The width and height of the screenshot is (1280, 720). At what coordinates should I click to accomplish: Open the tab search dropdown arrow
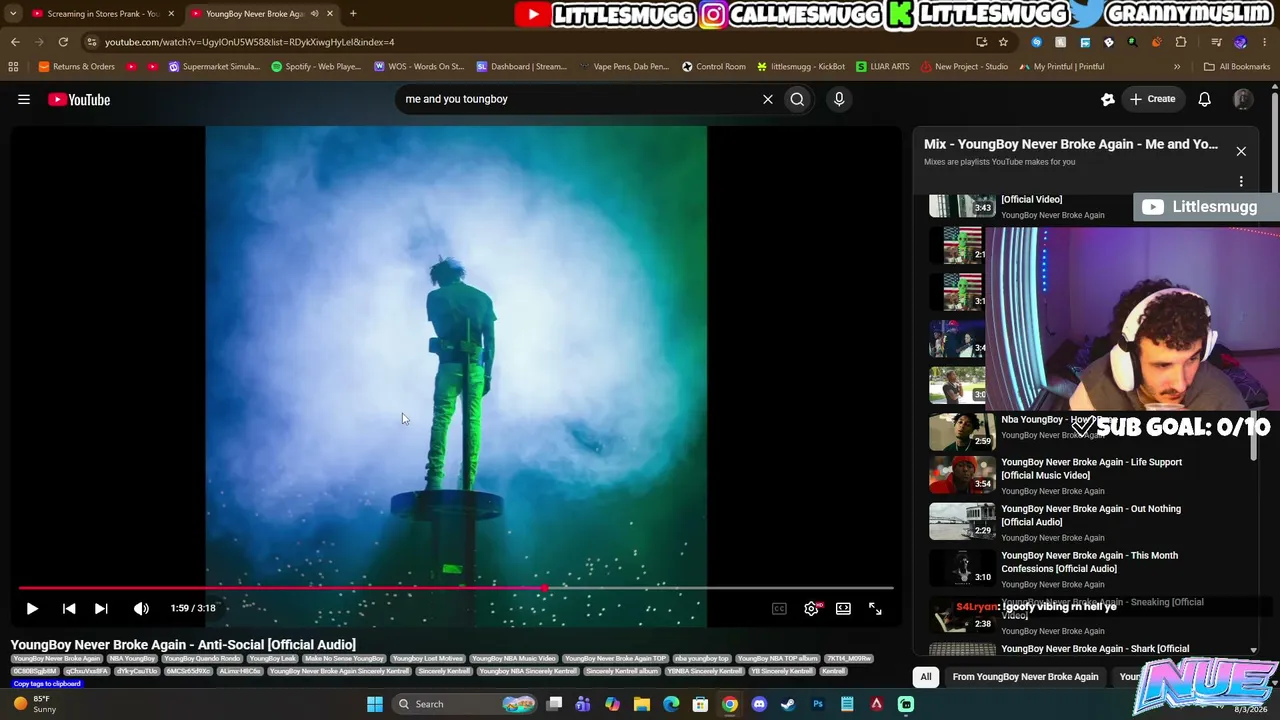(13, 14)
